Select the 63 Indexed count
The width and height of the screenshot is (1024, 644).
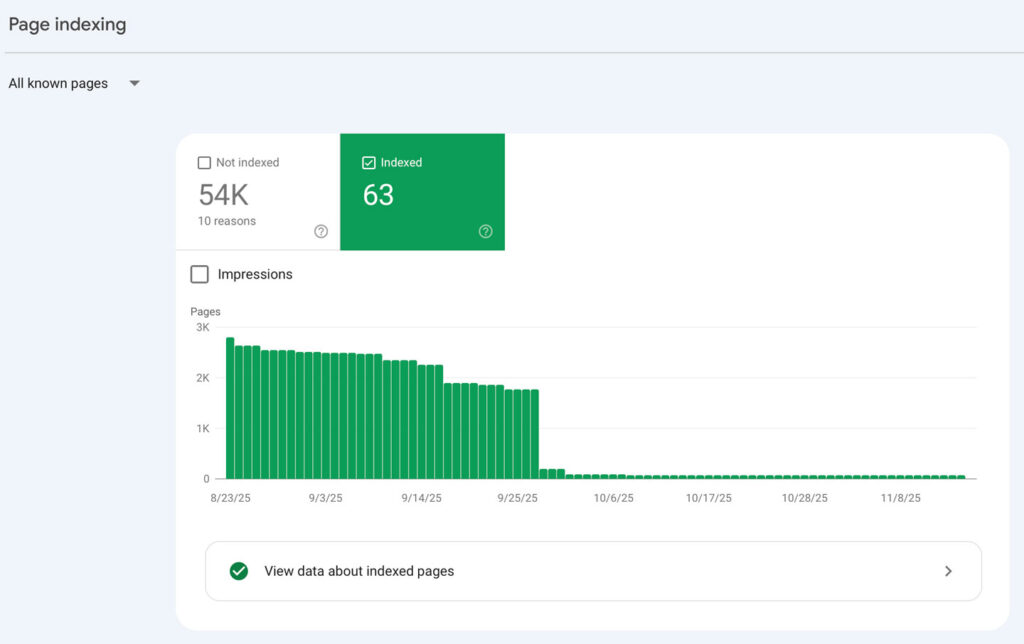pyautogui.click(x=378, y=194)
